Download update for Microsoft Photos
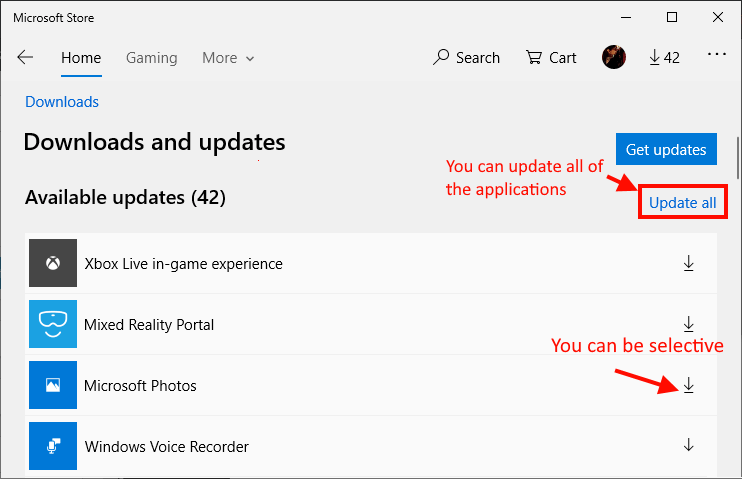This screenshot has width=742, height=479. click(689, 385)
